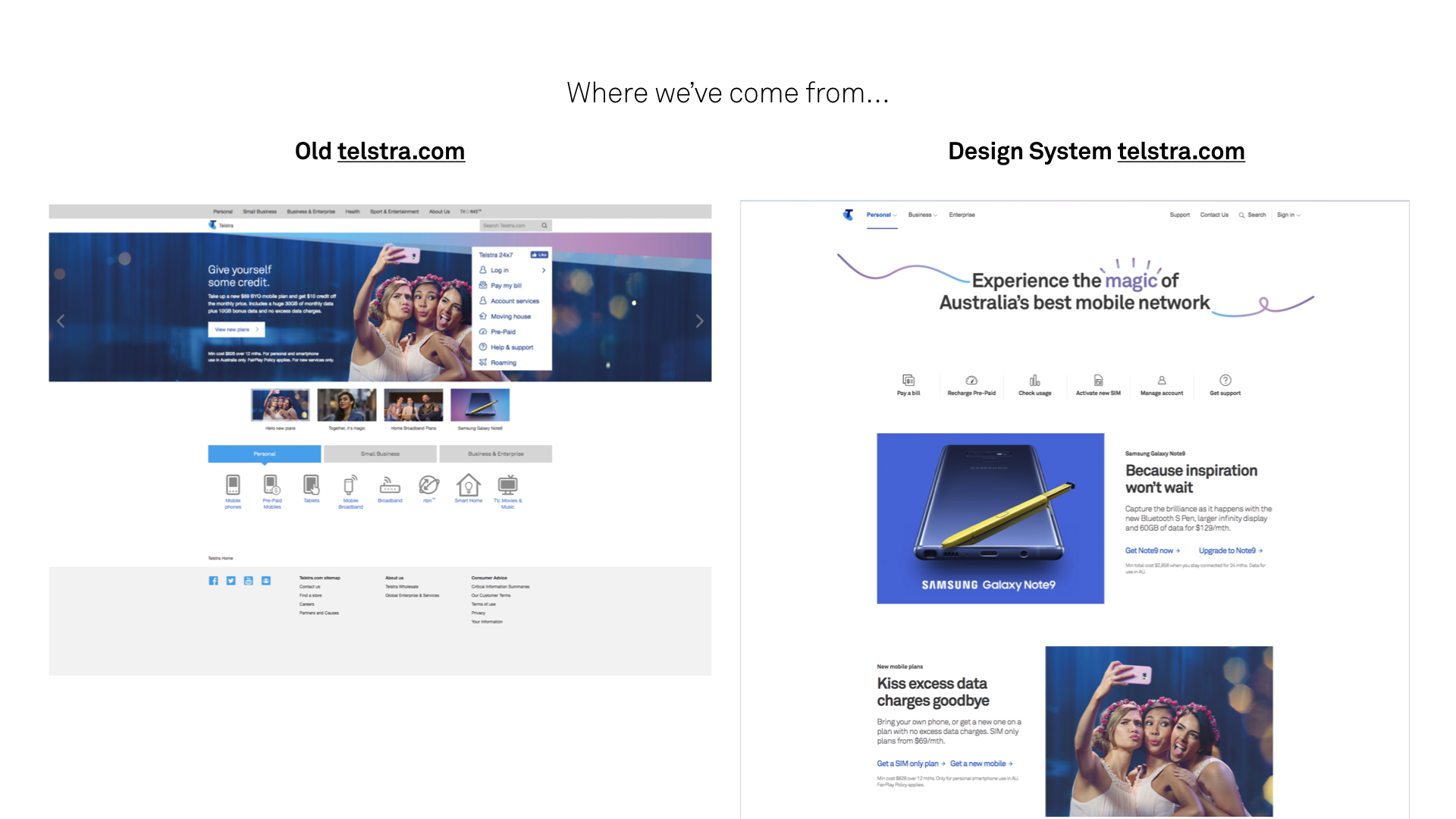Viewport: 1456px width, 819px height.
Task: Open About Us in old site navigation
Action: (x=440, y=212)
